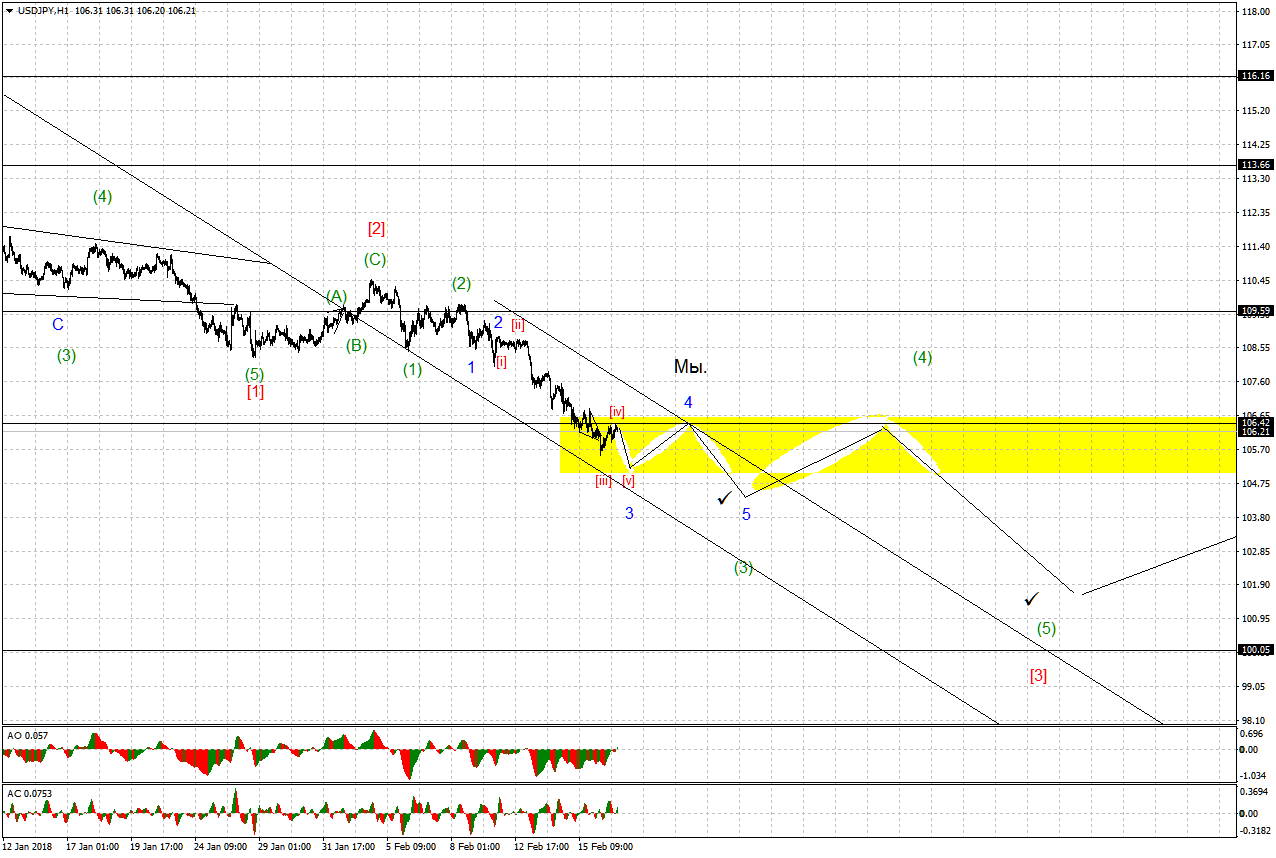Click the 111.40 price scale value
Viewport: 1276px width, 858px height.
(1255, 247)
